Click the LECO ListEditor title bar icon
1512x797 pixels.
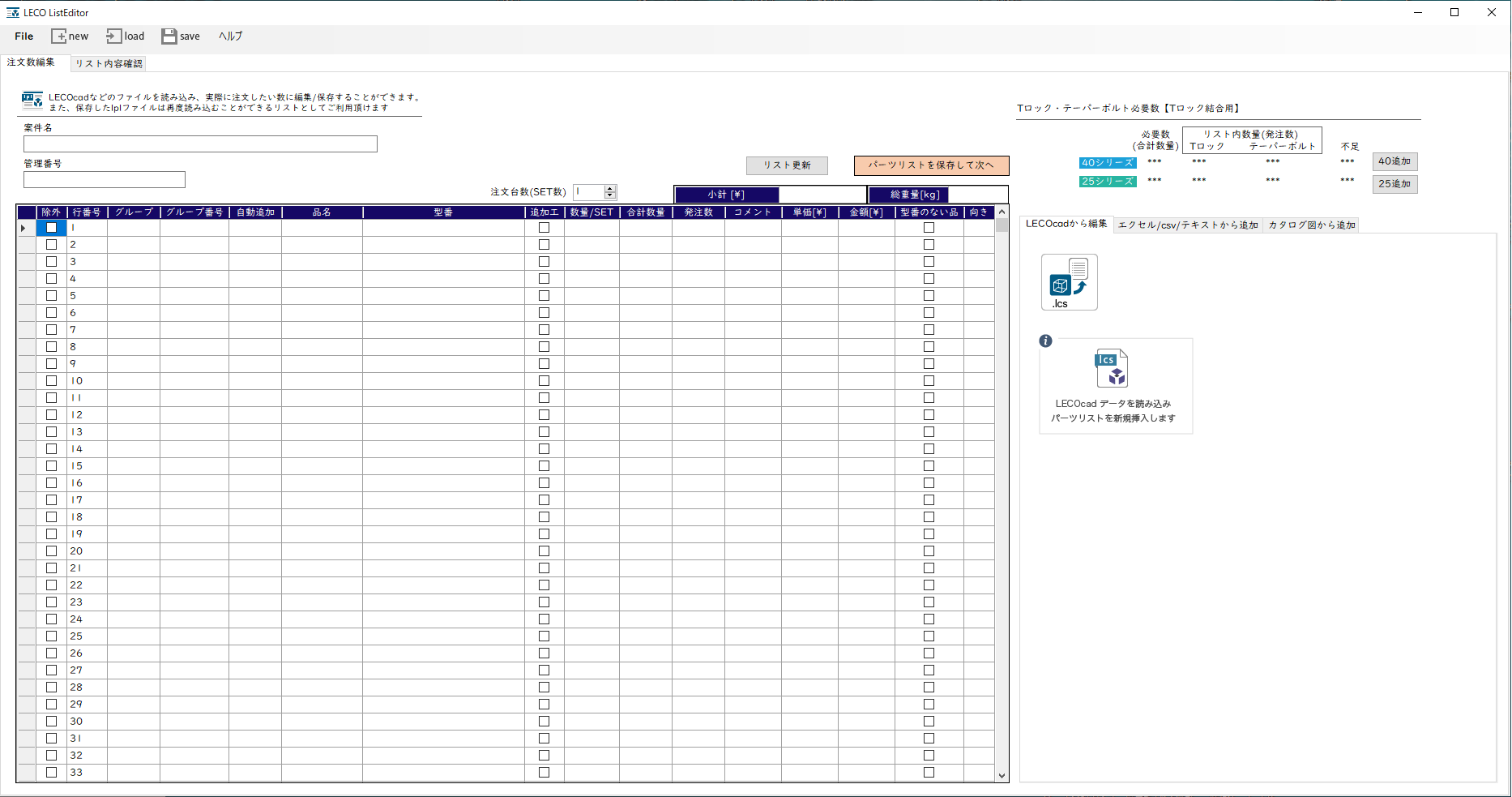pos(15,11)
